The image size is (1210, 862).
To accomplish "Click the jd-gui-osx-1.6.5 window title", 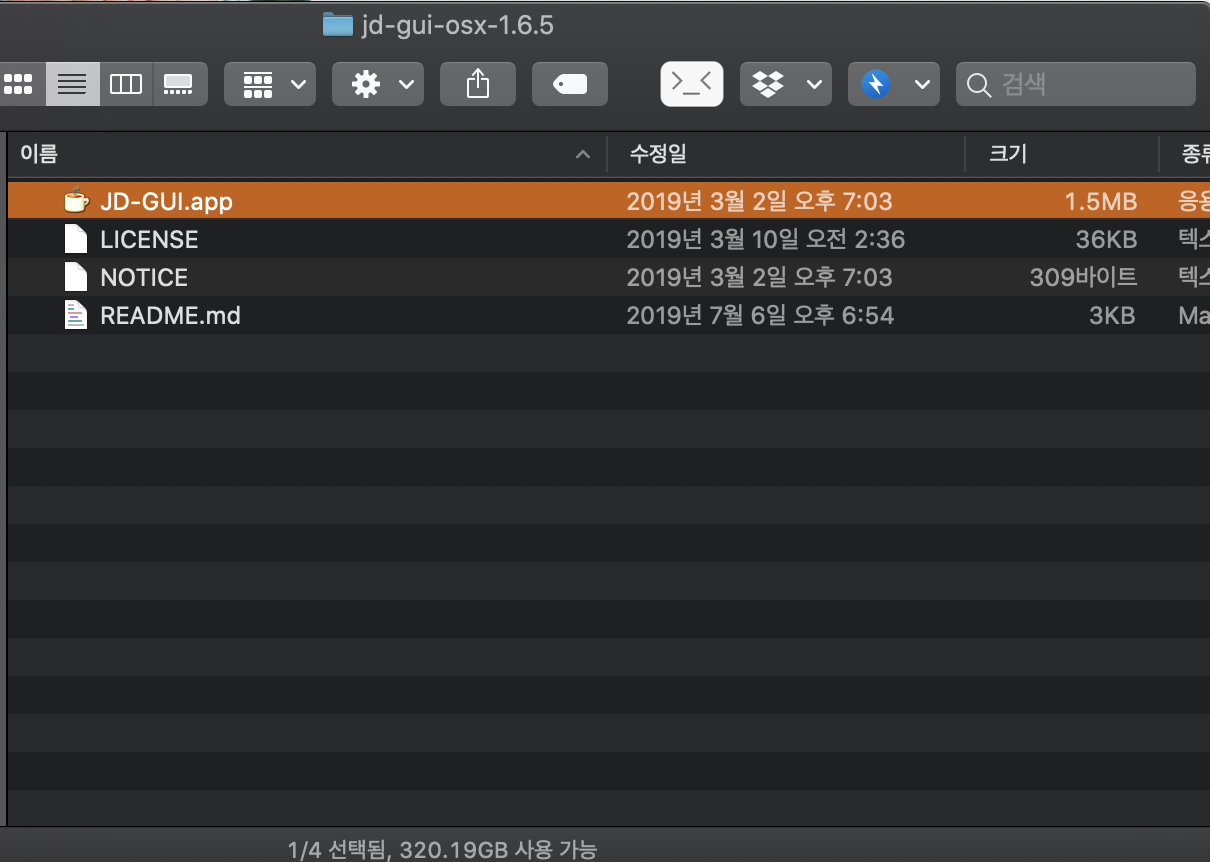I will (457, 25).
